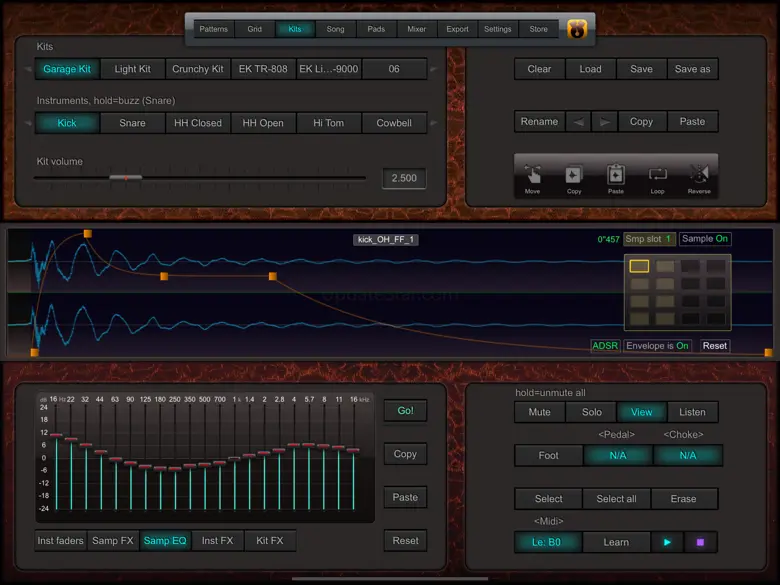Toggle Envelope is On switch
This screenshot has height=585, width=780.
click(657, 346)
